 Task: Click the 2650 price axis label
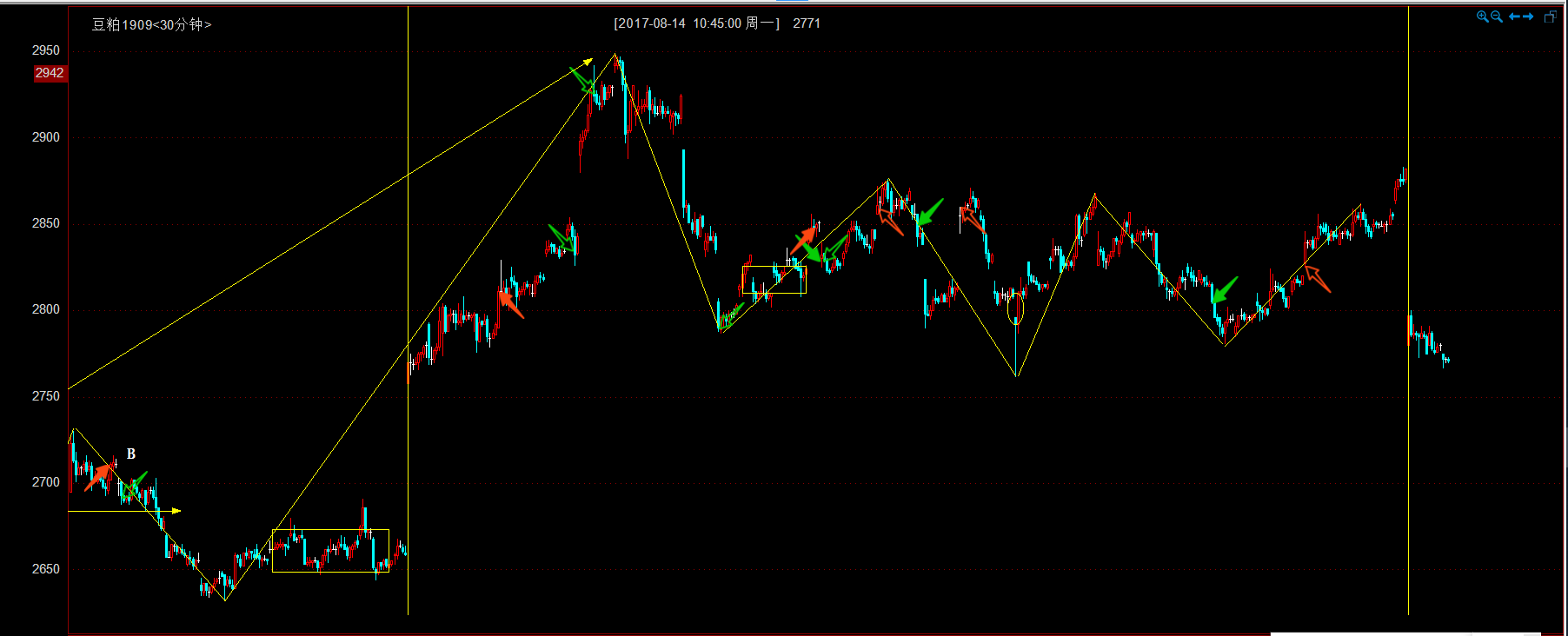click(x=46, y=569)
